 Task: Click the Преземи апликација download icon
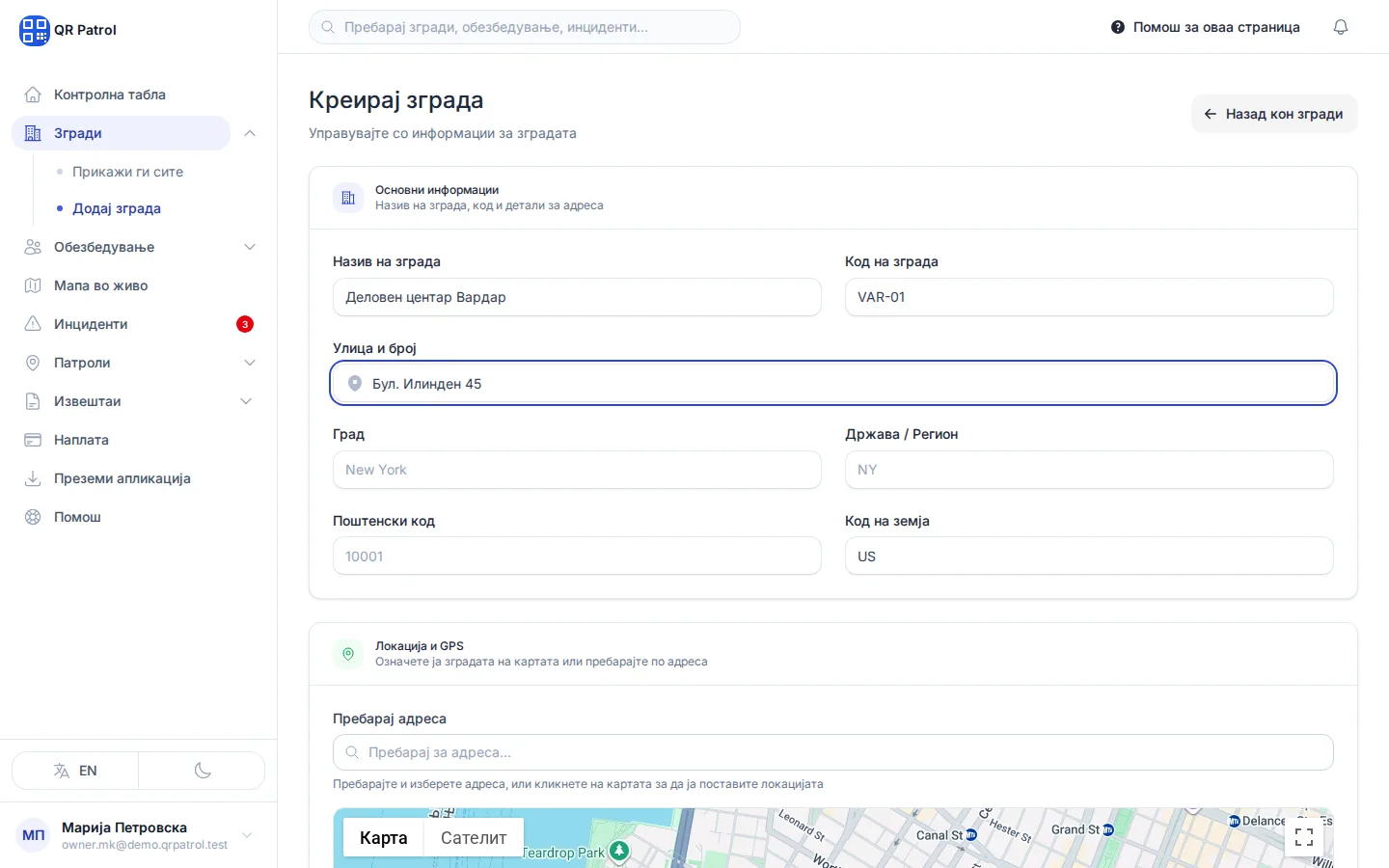(33, 478)
